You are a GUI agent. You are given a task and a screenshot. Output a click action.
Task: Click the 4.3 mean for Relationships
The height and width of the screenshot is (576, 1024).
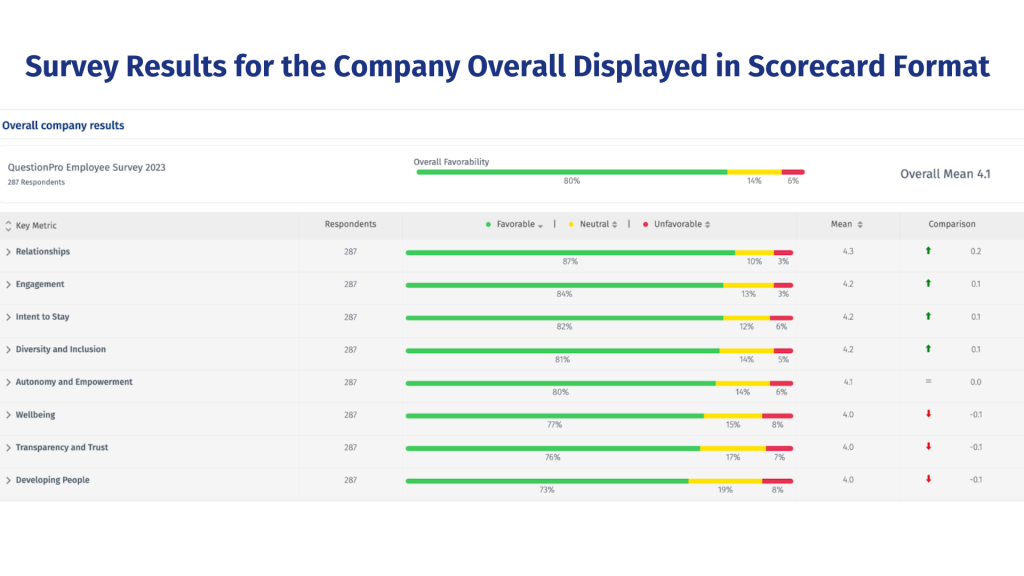click(x=848, y=251)
